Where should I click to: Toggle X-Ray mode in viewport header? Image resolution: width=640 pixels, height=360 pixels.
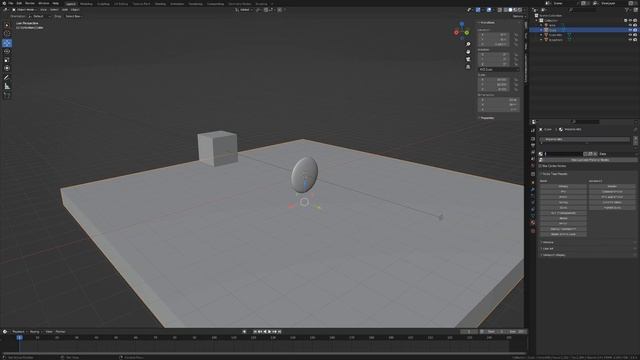tap(500, 10)
